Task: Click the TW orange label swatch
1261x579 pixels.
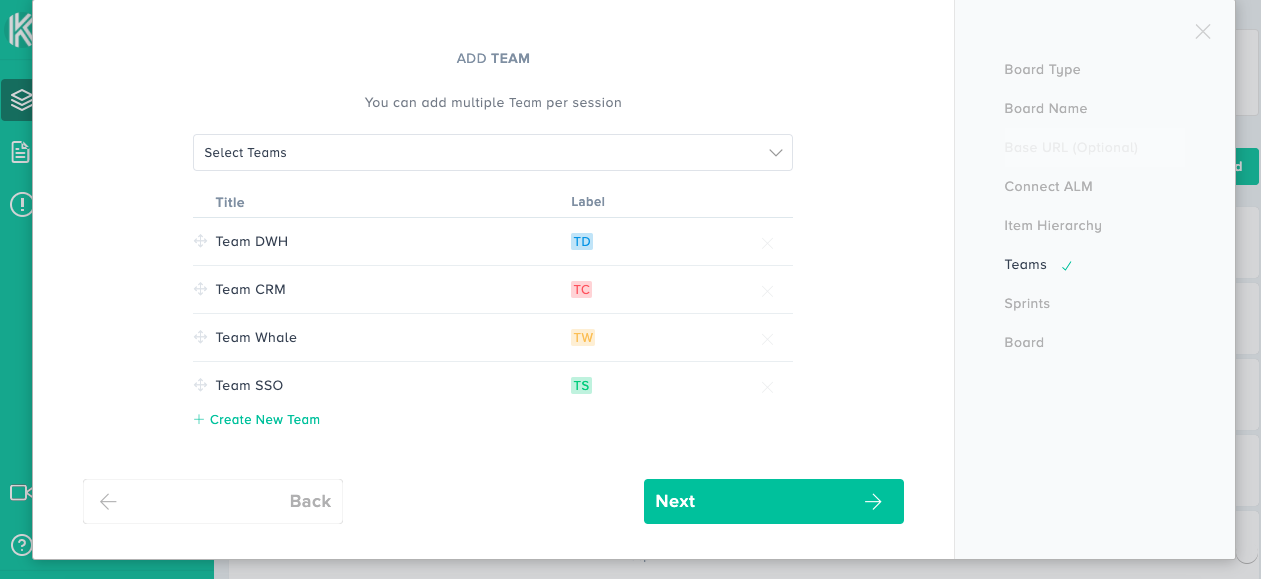Action: pyautogui.click(x=583, y=337)
